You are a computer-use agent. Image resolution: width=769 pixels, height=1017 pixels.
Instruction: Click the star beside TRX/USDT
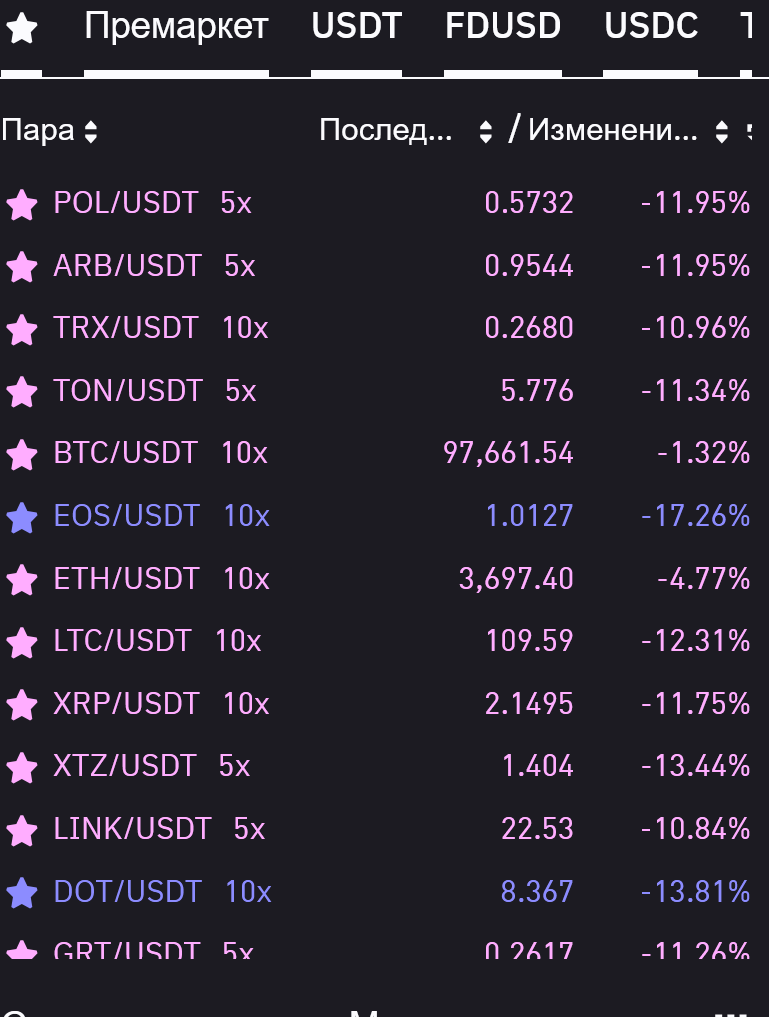(x=21, y=329)
